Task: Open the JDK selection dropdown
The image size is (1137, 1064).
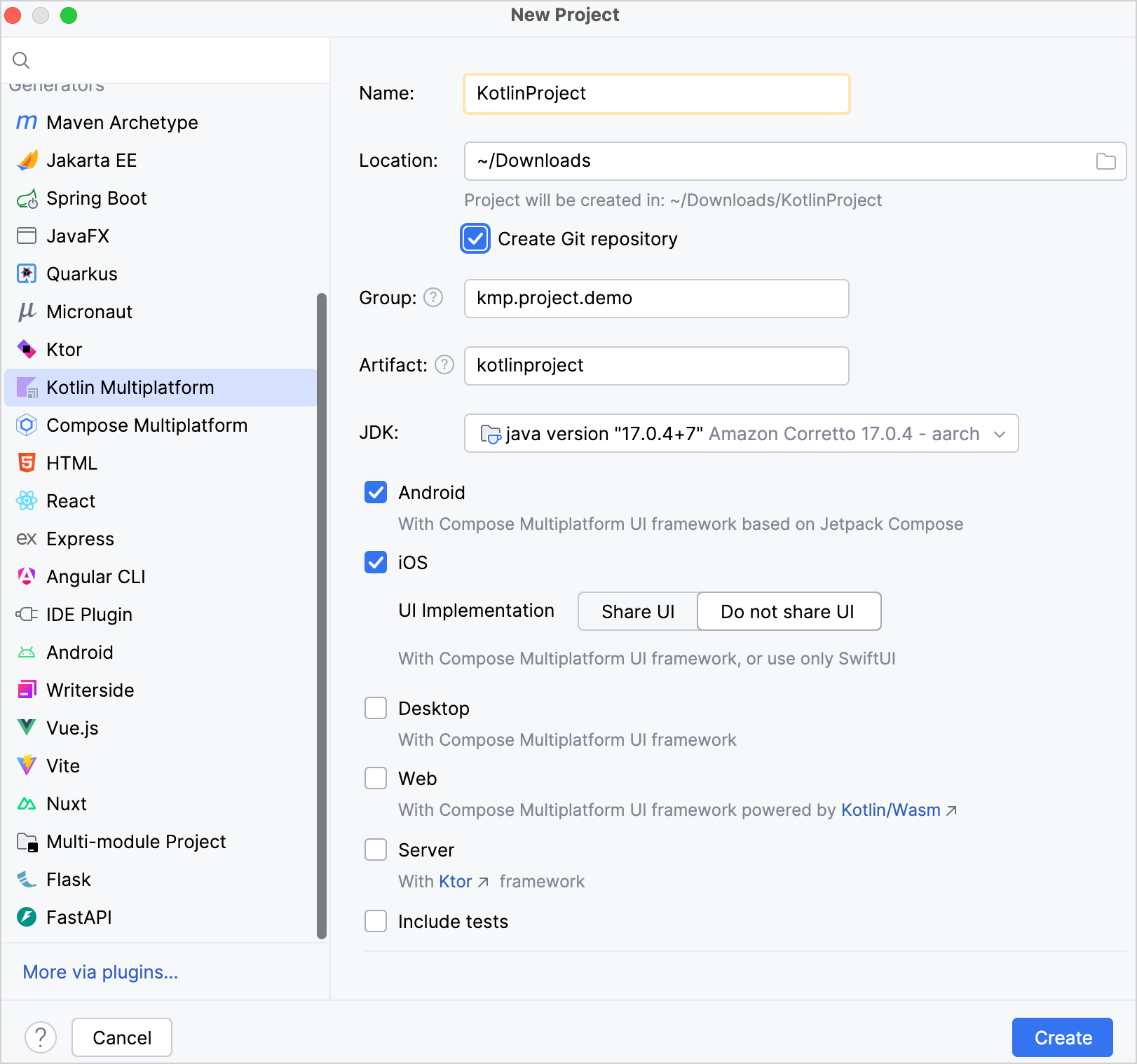Action: pyautogui.click(x=1001, y=433)
